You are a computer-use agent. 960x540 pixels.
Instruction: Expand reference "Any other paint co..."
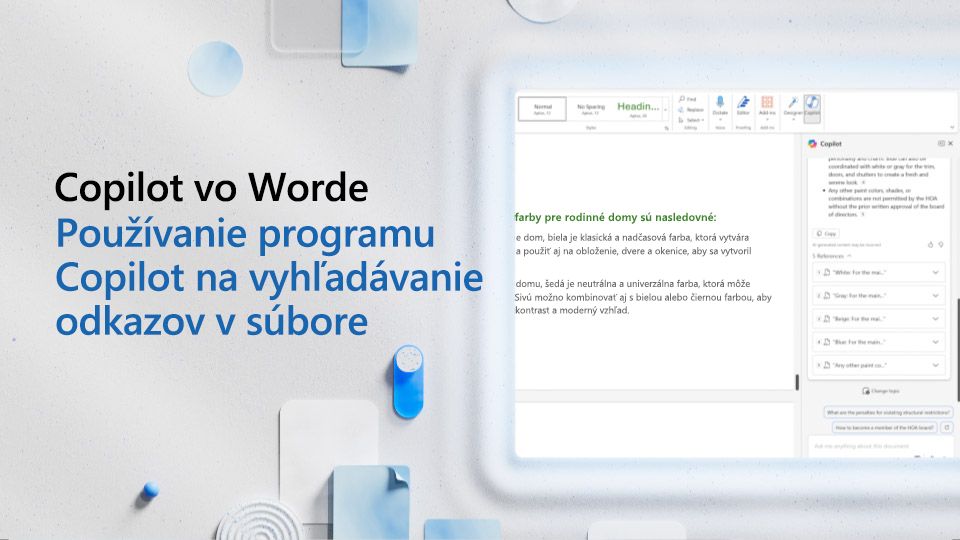(935, 366)
